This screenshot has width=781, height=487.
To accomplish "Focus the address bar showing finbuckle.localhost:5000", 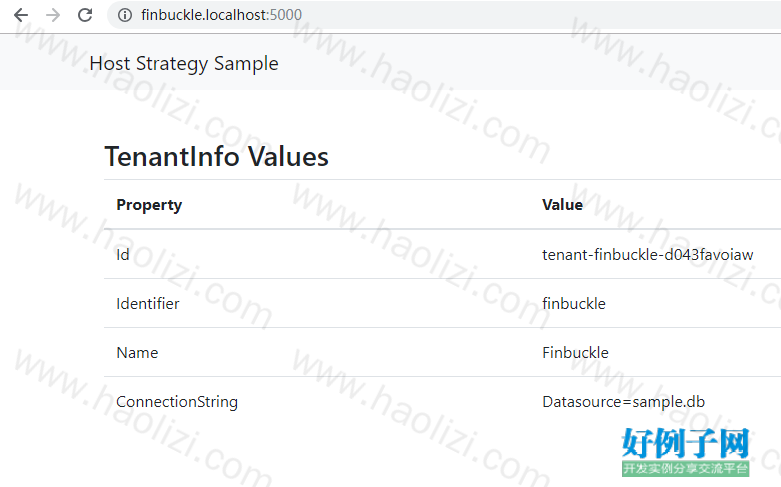I will point(443,15).
